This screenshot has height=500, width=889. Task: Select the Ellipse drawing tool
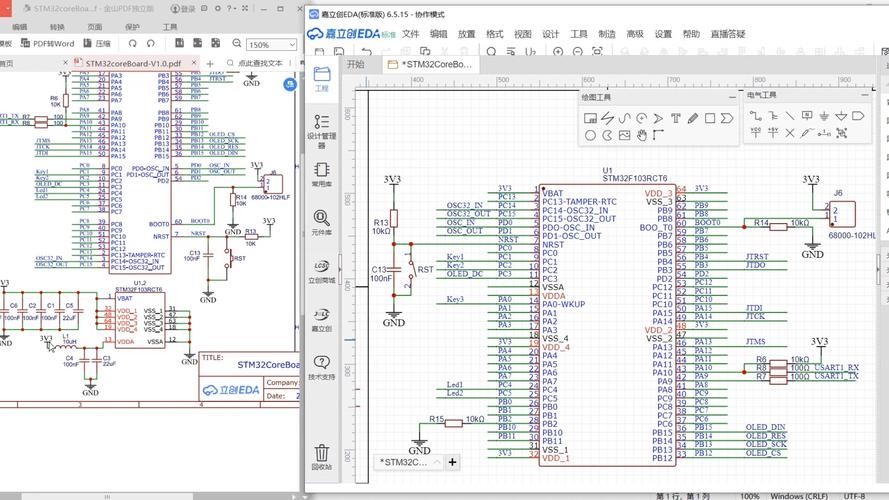coord(590,135)
